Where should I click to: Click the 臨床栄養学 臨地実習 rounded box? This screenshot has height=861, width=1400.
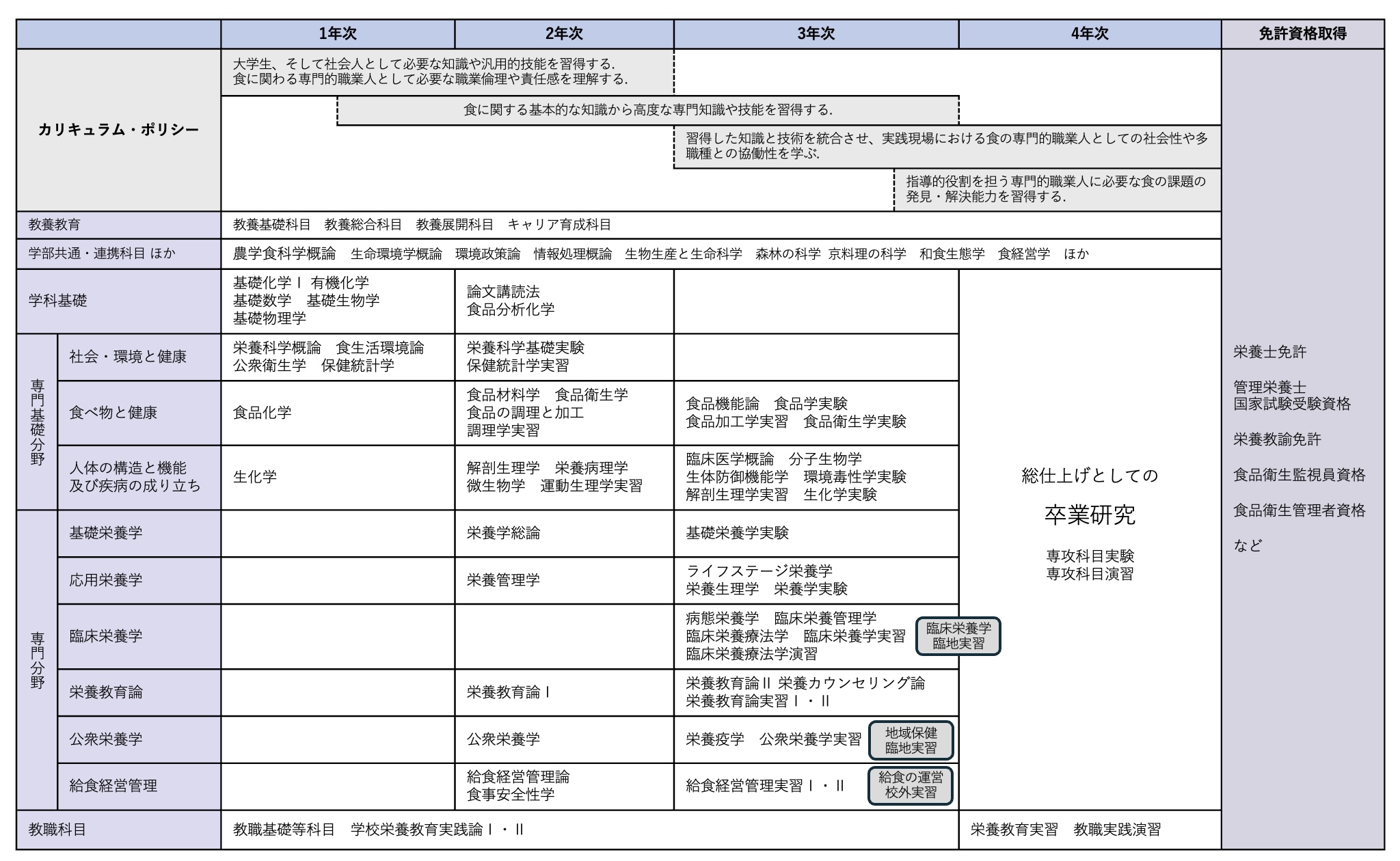(x=958, y=636)
